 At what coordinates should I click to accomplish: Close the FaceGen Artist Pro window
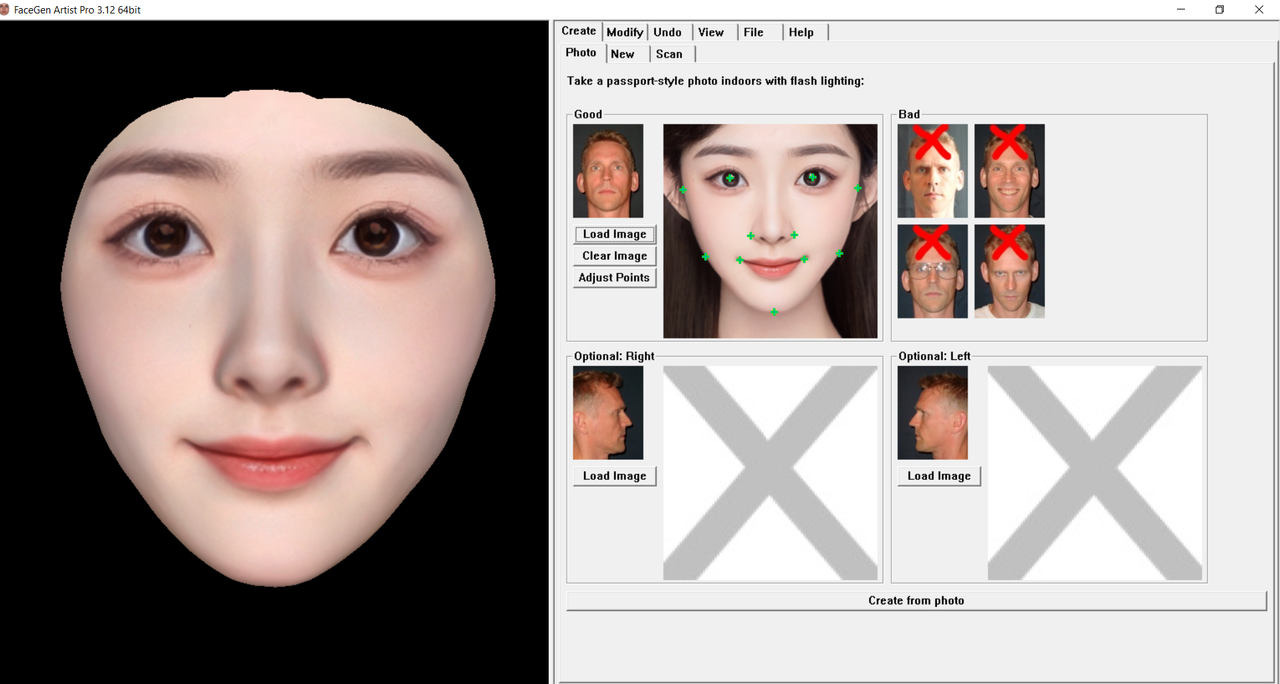[1259, 9]
